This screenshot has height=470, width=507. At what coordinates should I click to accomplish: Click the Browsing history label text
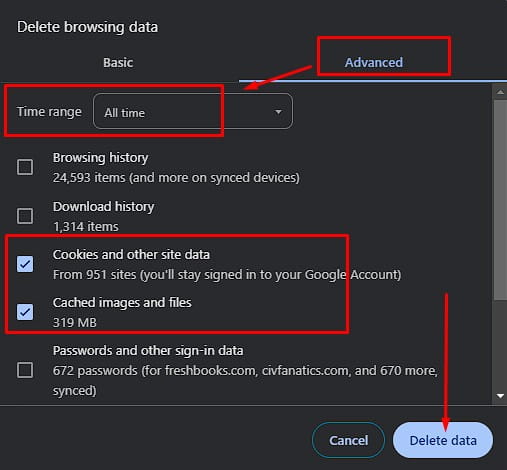[100, 157]
